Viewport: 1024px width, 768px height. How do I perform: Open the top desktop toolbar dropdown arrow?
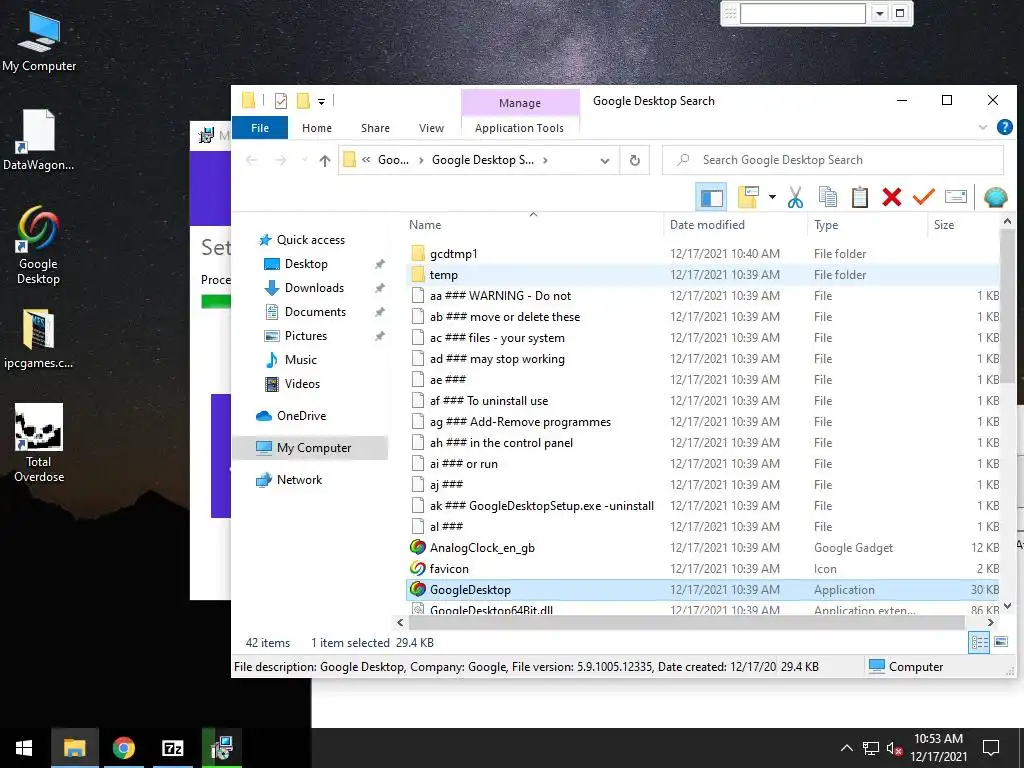click(x=880, y=13)
